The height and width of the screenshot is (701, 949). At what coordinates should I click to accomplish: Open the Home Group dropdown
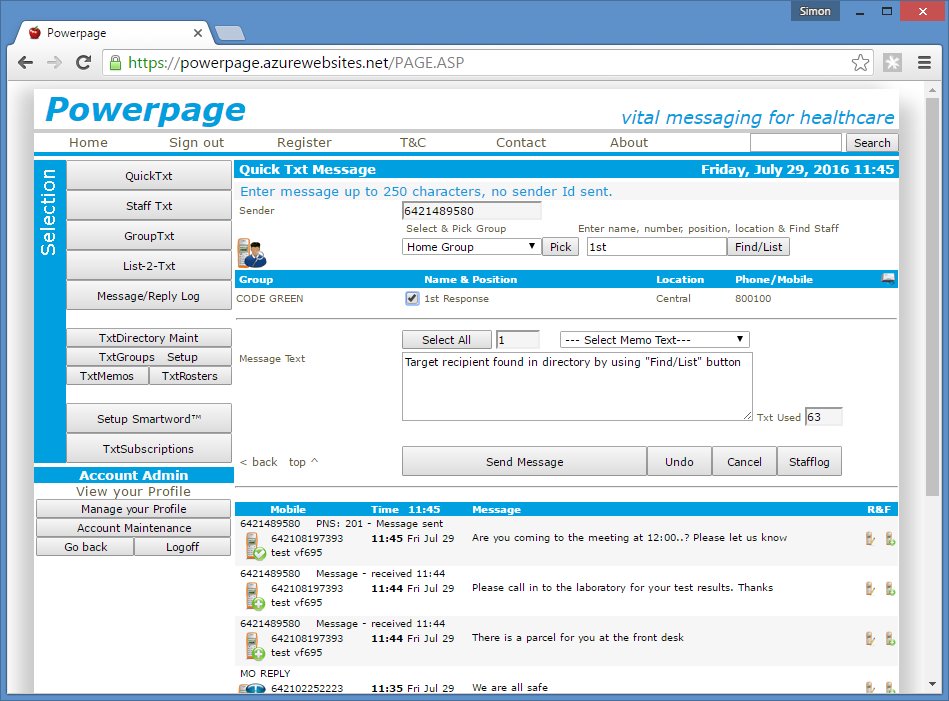471,246
